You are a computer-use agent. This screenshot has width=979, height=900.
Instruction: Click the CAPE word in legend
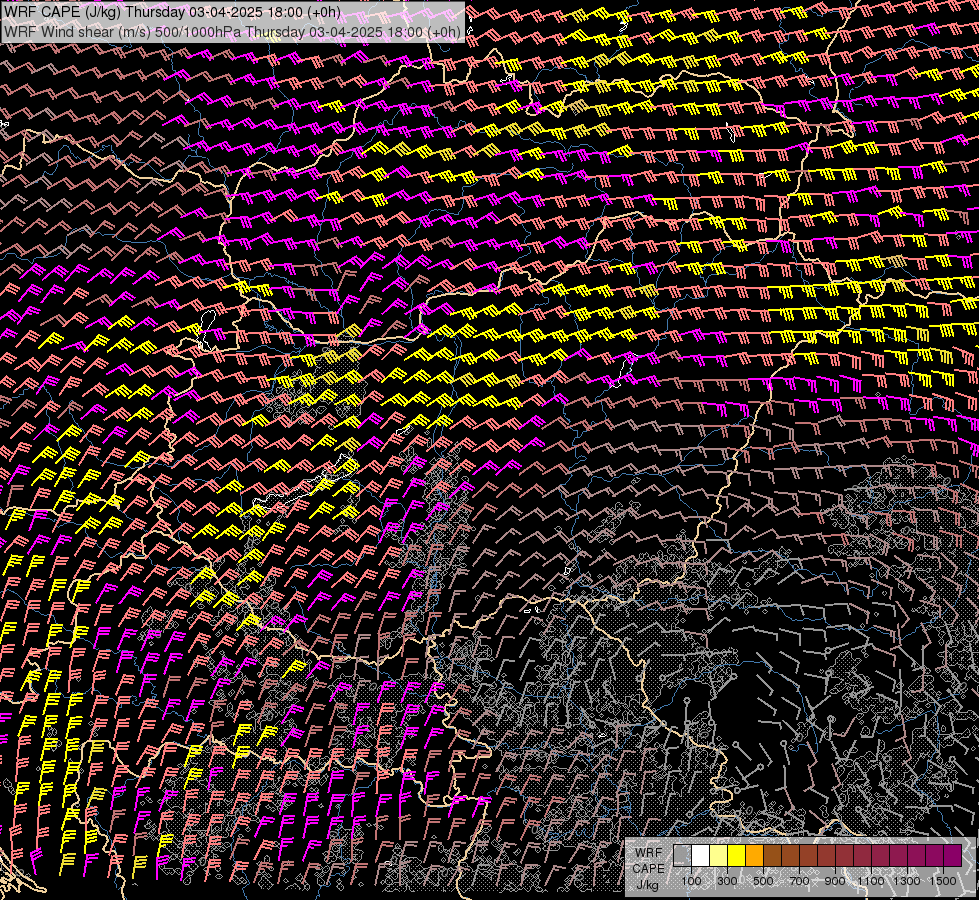tap(648, 868)
